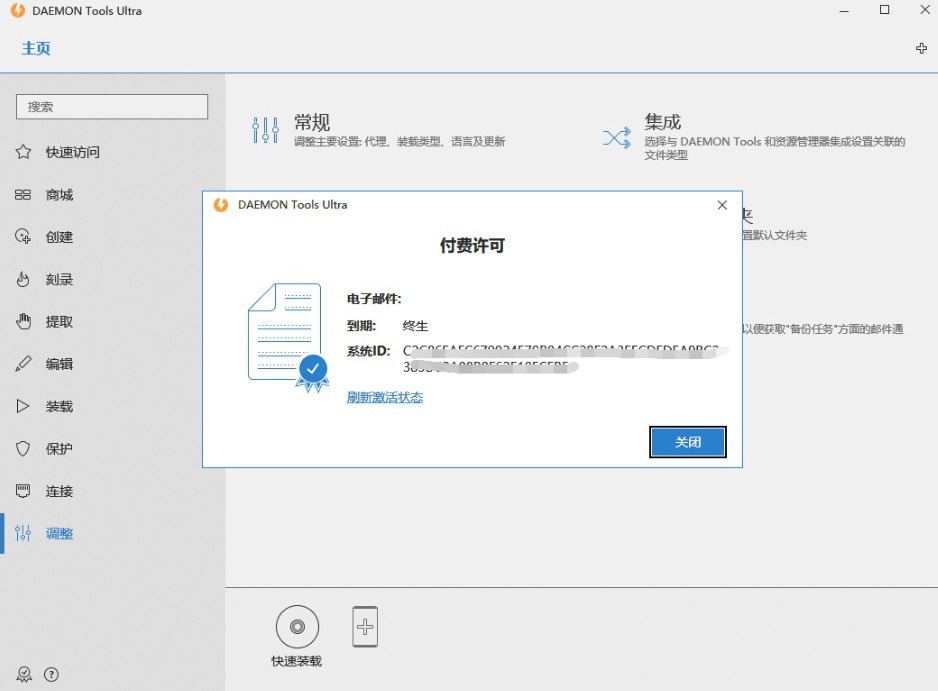The width and height of the screenshot is (938, 691).
Task: Click the star icon for 快速访问
Action: (23, 152)
